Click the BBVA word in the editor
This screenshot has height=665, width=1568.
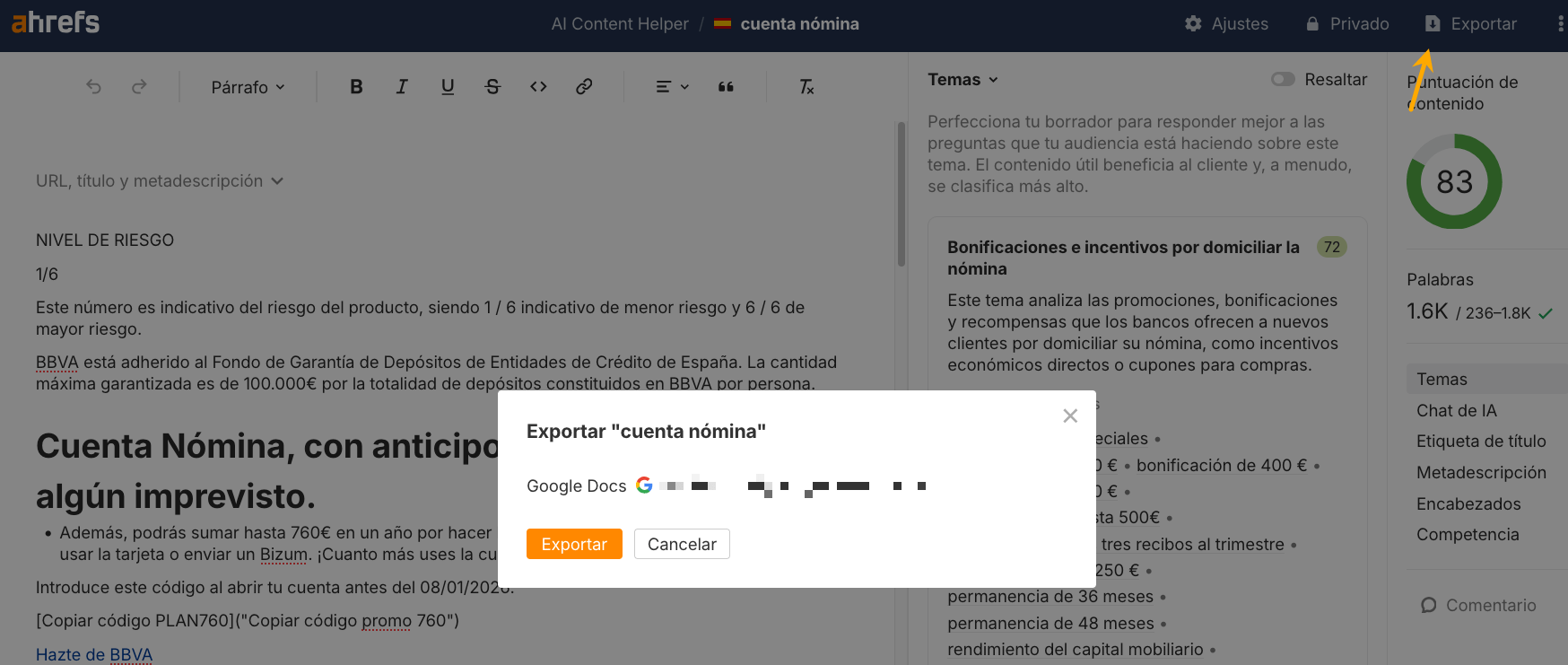click(x=57, y=362)
